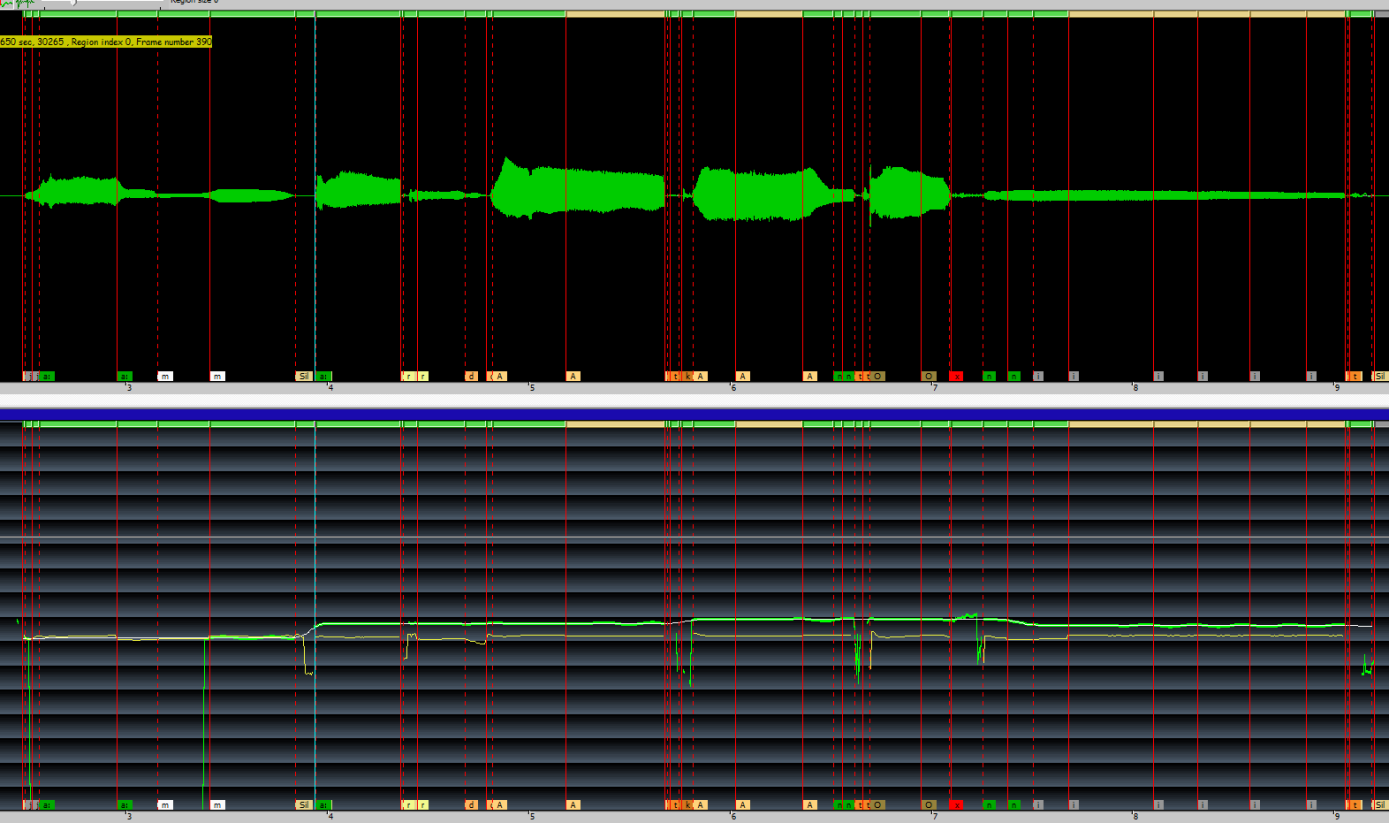Click final 'Sil' label at waveform panel's right edge
The image size is (1389, 823).
(1380, 376)
